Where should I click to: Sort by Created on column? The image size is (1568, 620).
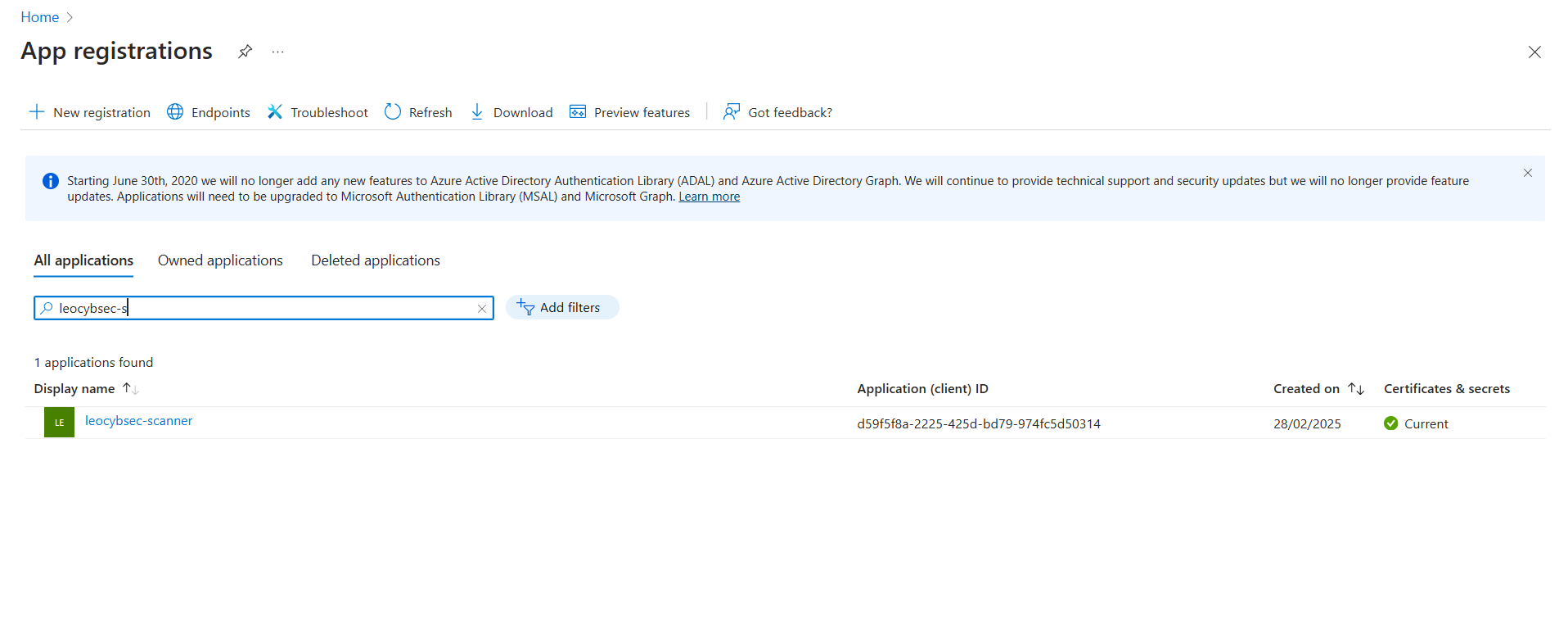pos(1318,389)
